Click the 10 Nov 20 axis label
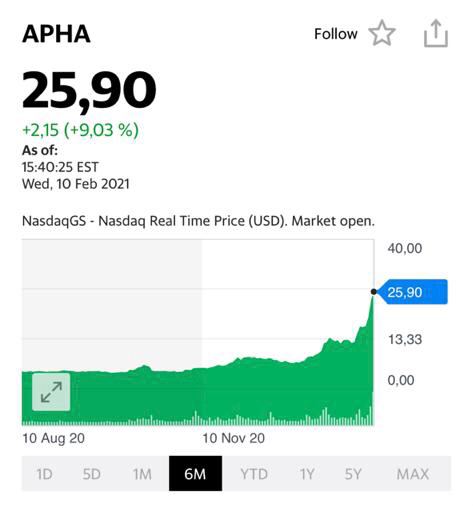473x506 pixels. [x=234, y=438]
